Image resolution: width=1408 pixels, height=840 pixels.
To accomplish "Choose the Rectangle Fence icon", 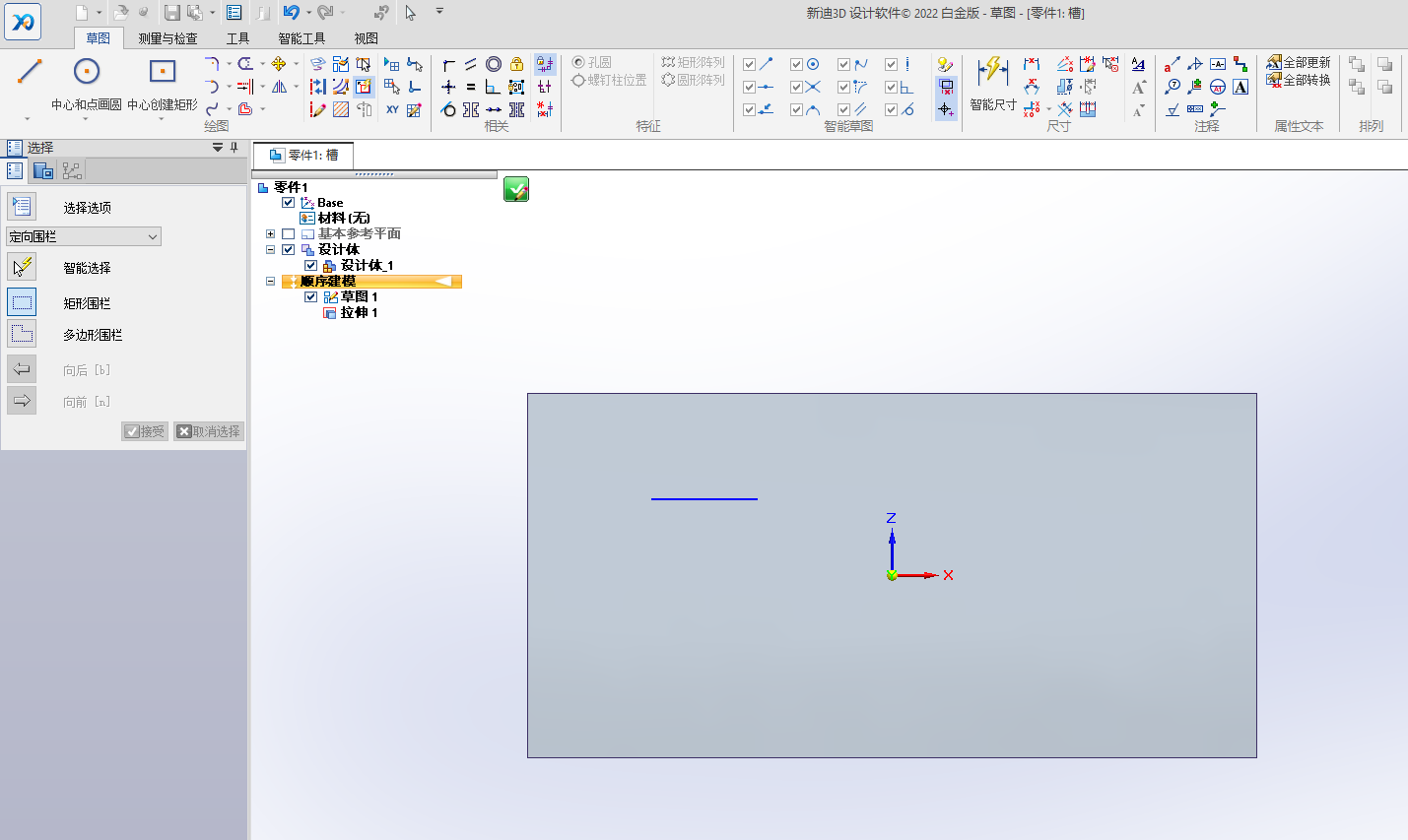I will (x=22, y=302).
